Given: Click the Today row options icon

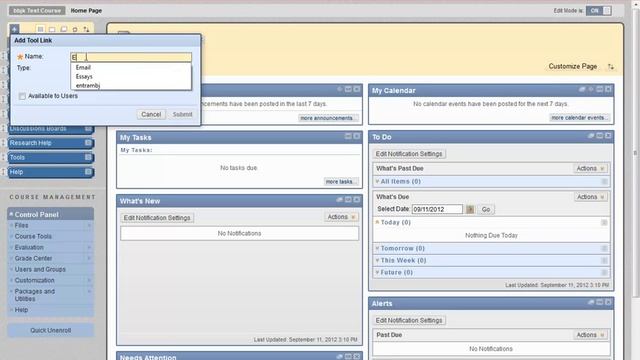Looking at the screenshot, I should coord(604,222).
